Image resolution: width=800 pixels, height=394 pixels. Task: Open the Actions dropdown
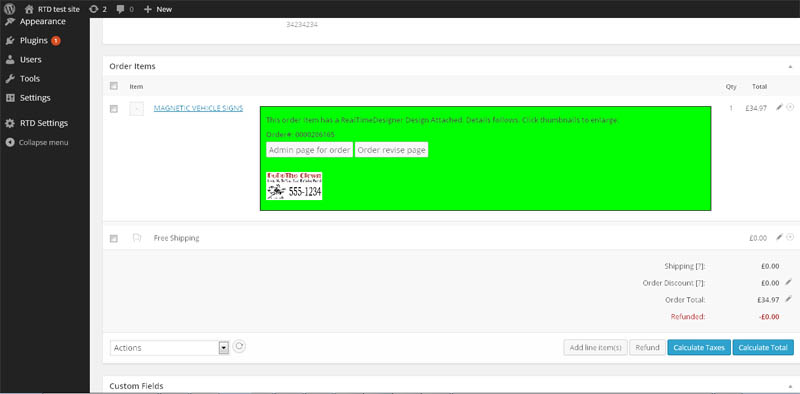169,348
